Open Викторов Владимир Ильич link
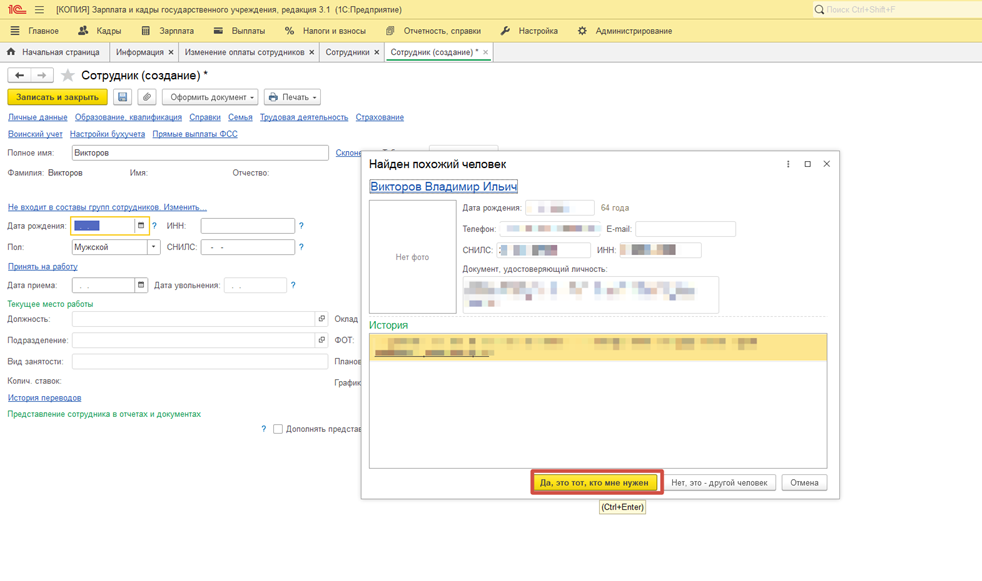 [443, 187]
